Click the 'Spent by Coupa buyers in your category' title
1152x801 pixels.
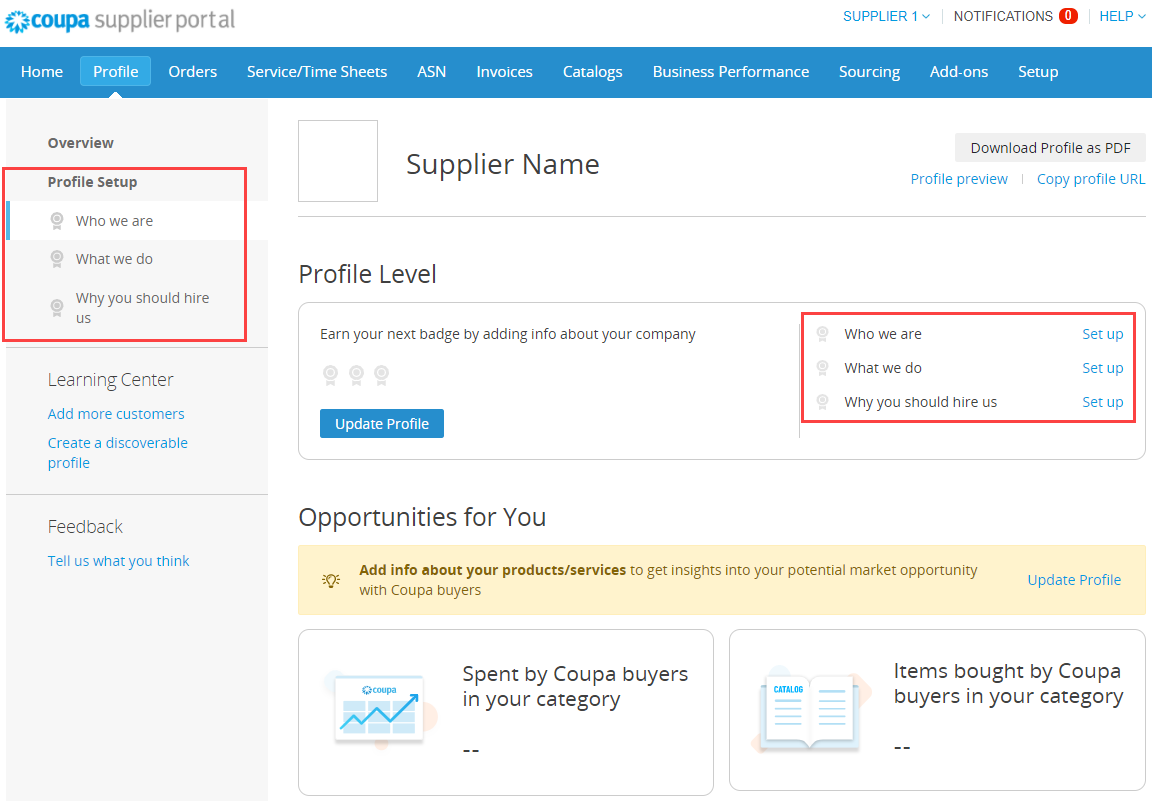(575, 686)
